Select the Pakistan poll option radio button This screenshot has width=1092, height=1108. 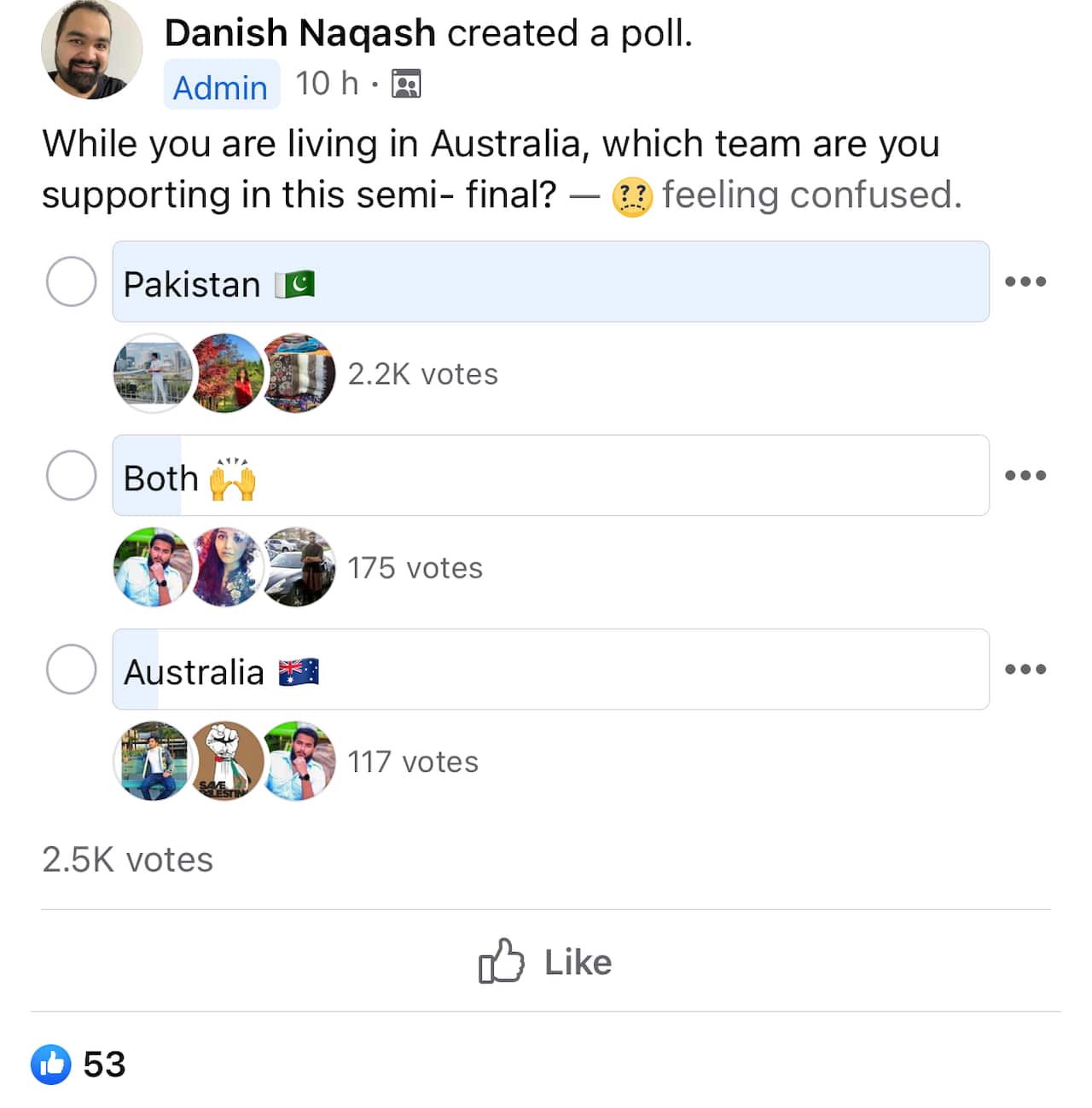pyautogui.click(x=71, y=281)
